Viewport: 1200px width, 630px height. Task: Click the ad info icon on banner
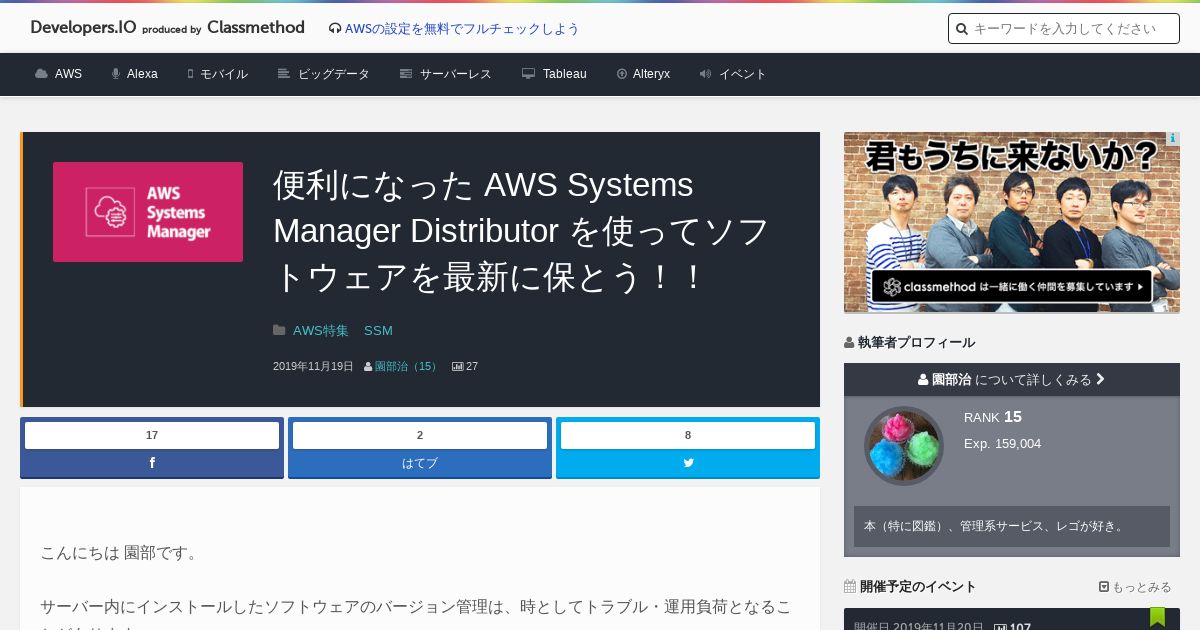click(1173, 139)
